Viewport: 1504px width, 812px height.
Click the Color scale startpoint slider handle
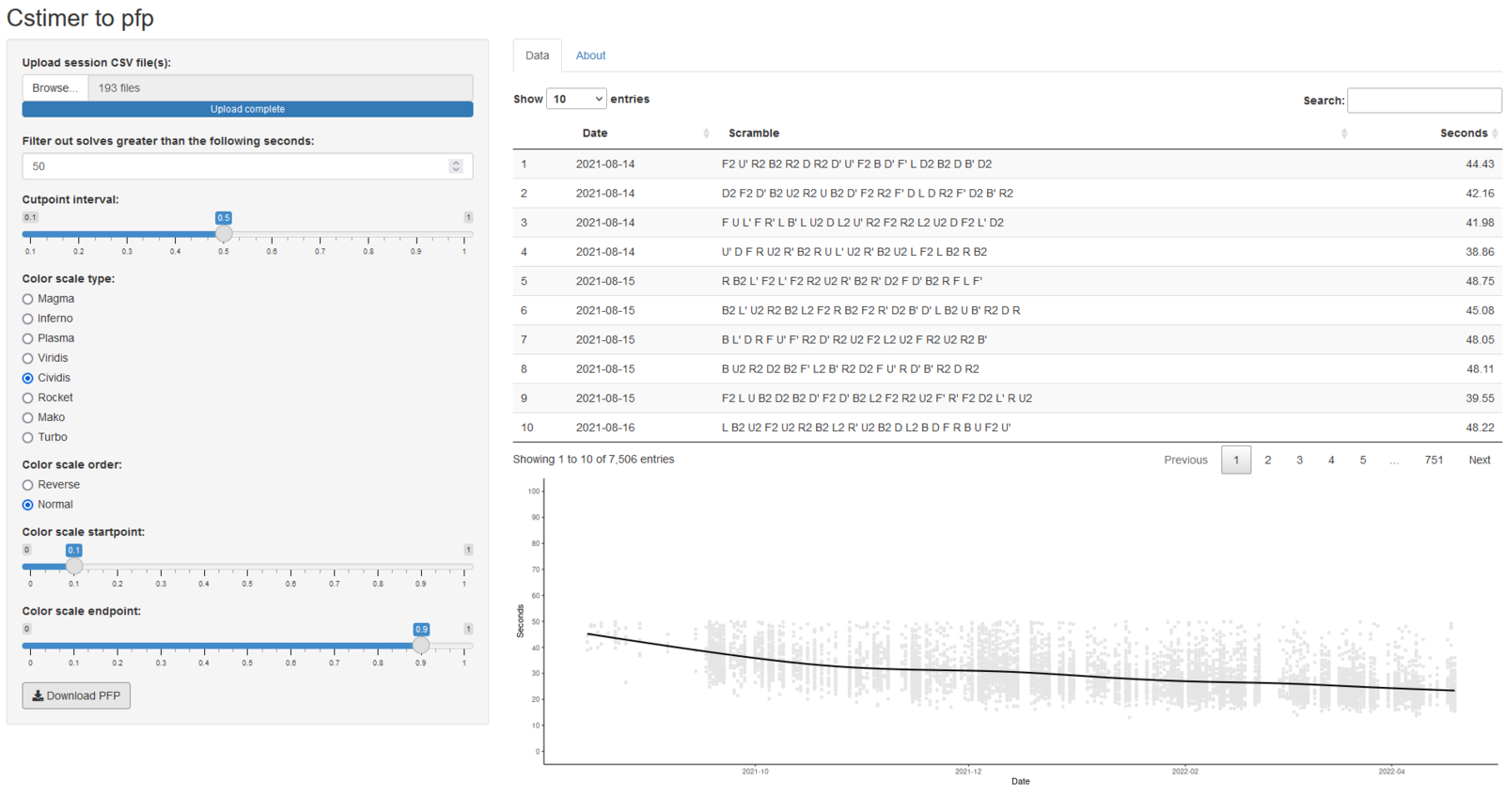74,567
